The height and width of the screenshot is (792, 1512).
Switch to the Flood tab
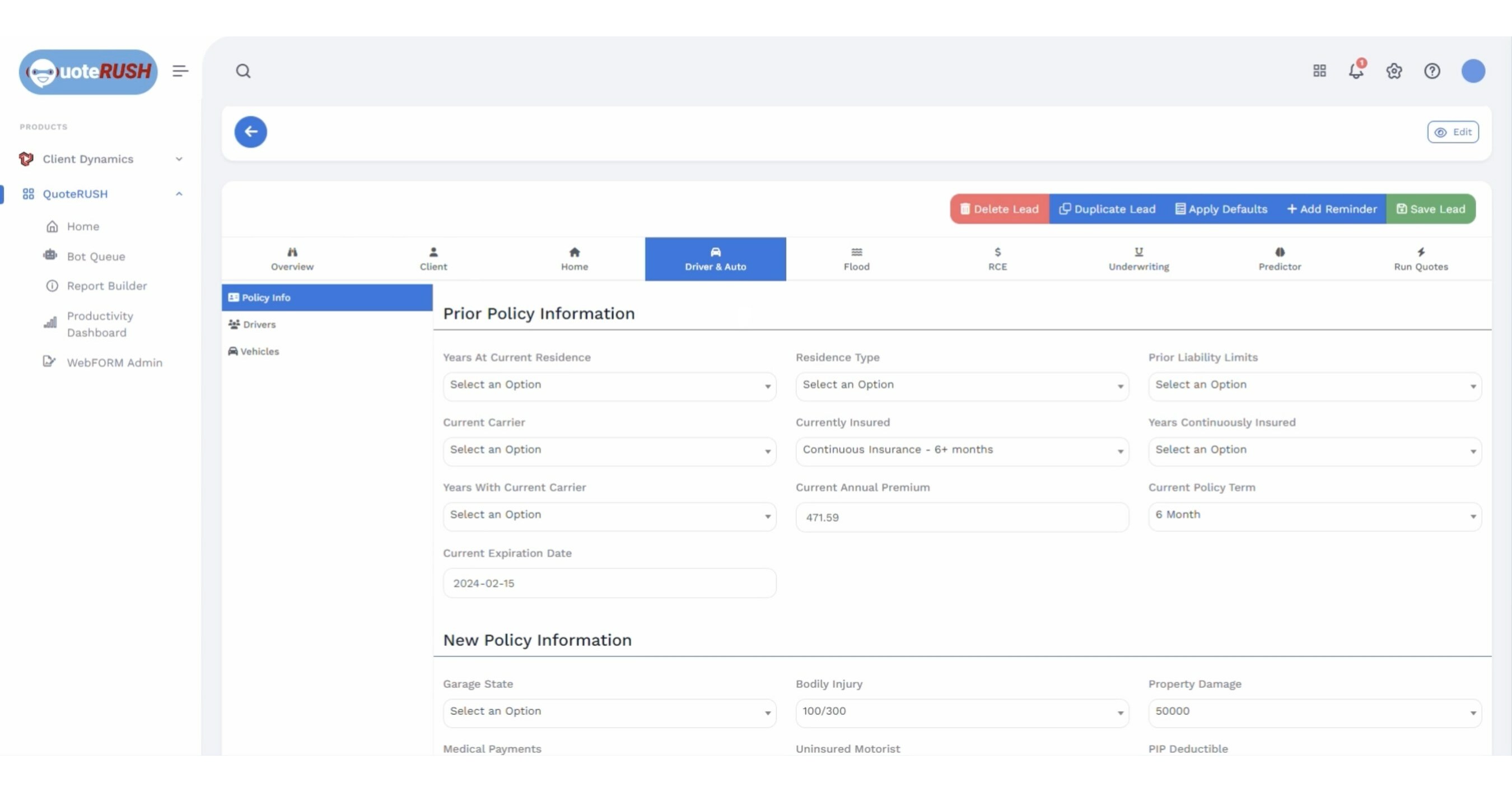[x=856, y=259]
